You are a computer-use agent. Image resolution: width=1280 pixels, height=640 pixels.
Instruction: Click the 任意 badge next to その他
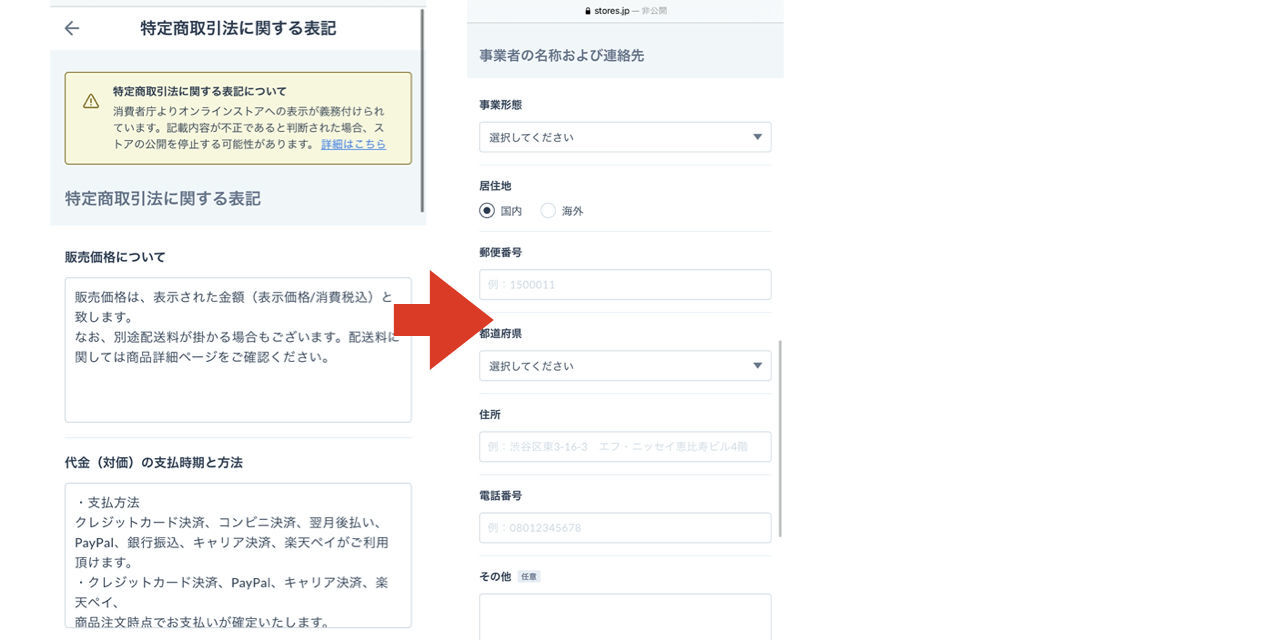[529, 577]
